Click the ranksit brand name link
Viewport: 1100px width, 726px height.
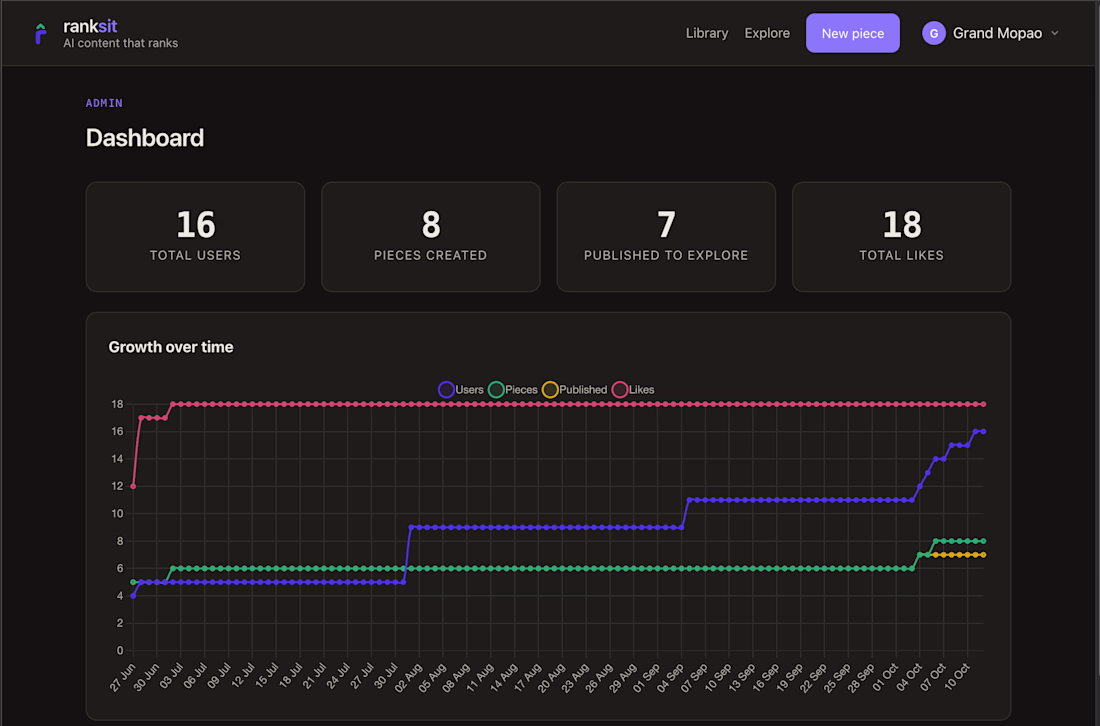tap(90, 26)
